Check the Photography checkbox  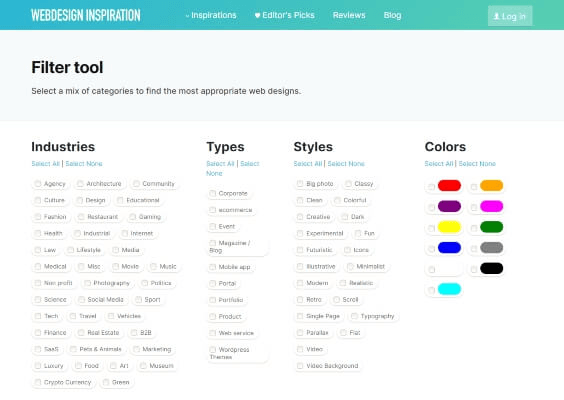(87, 283)
